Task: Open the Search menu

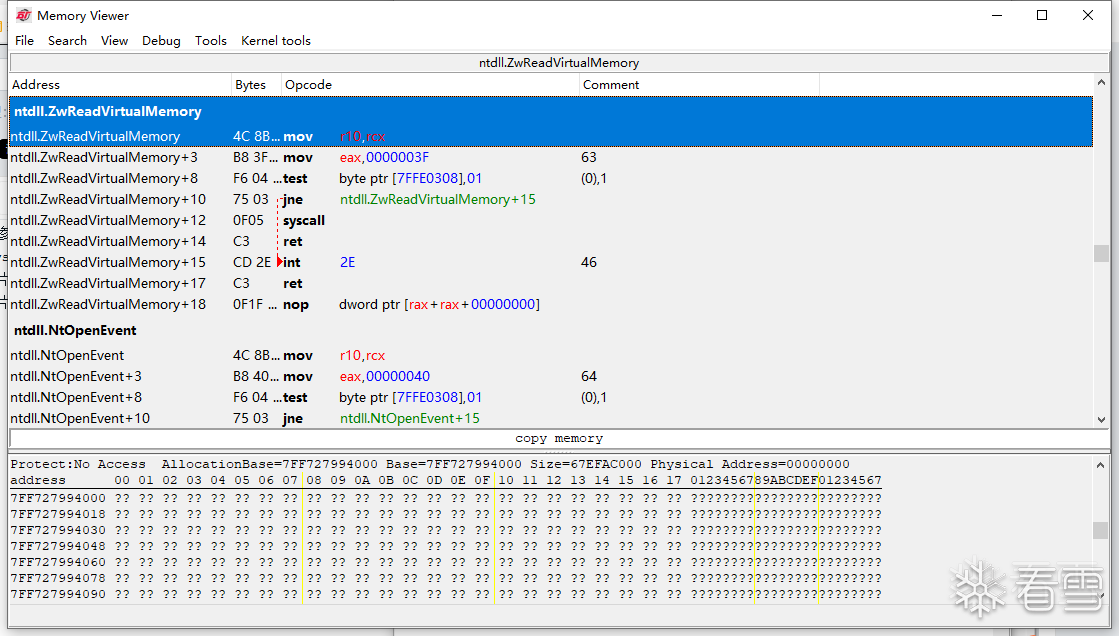Action: tap(67, 41)
